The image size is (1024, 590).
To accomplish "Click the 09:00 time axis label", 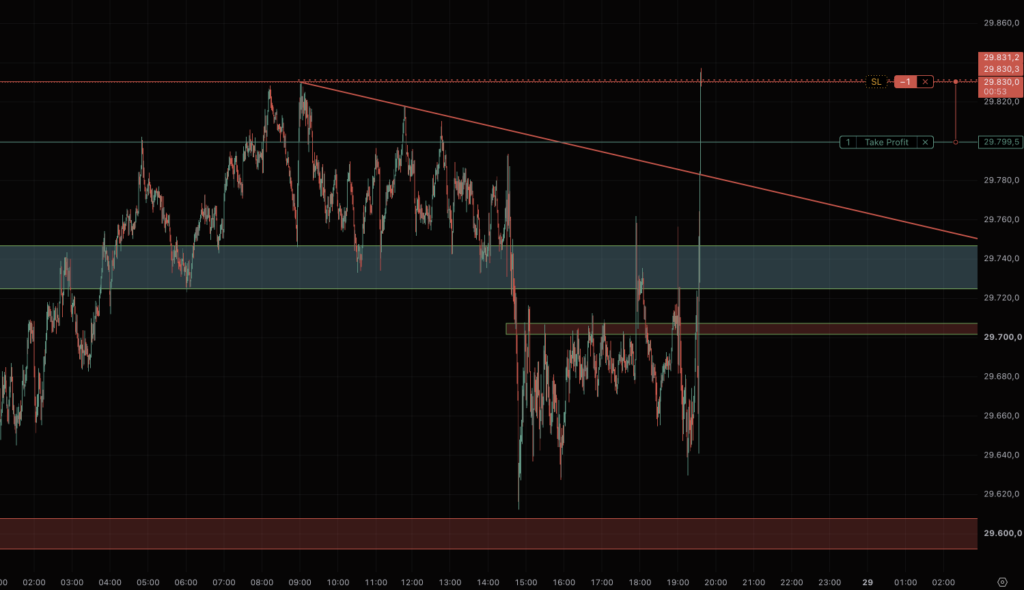I will (300, 582).
